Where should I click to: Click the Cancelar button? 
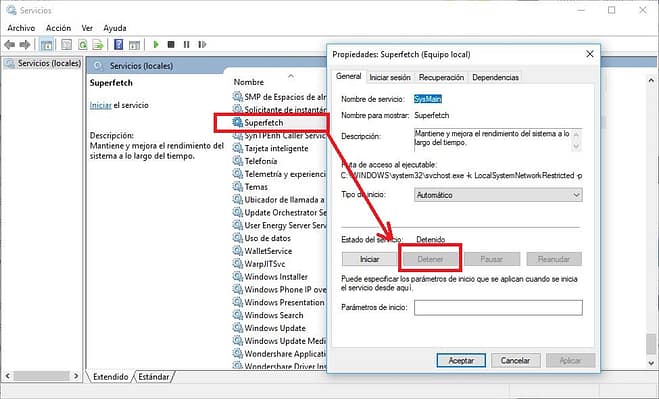[515, 360]
